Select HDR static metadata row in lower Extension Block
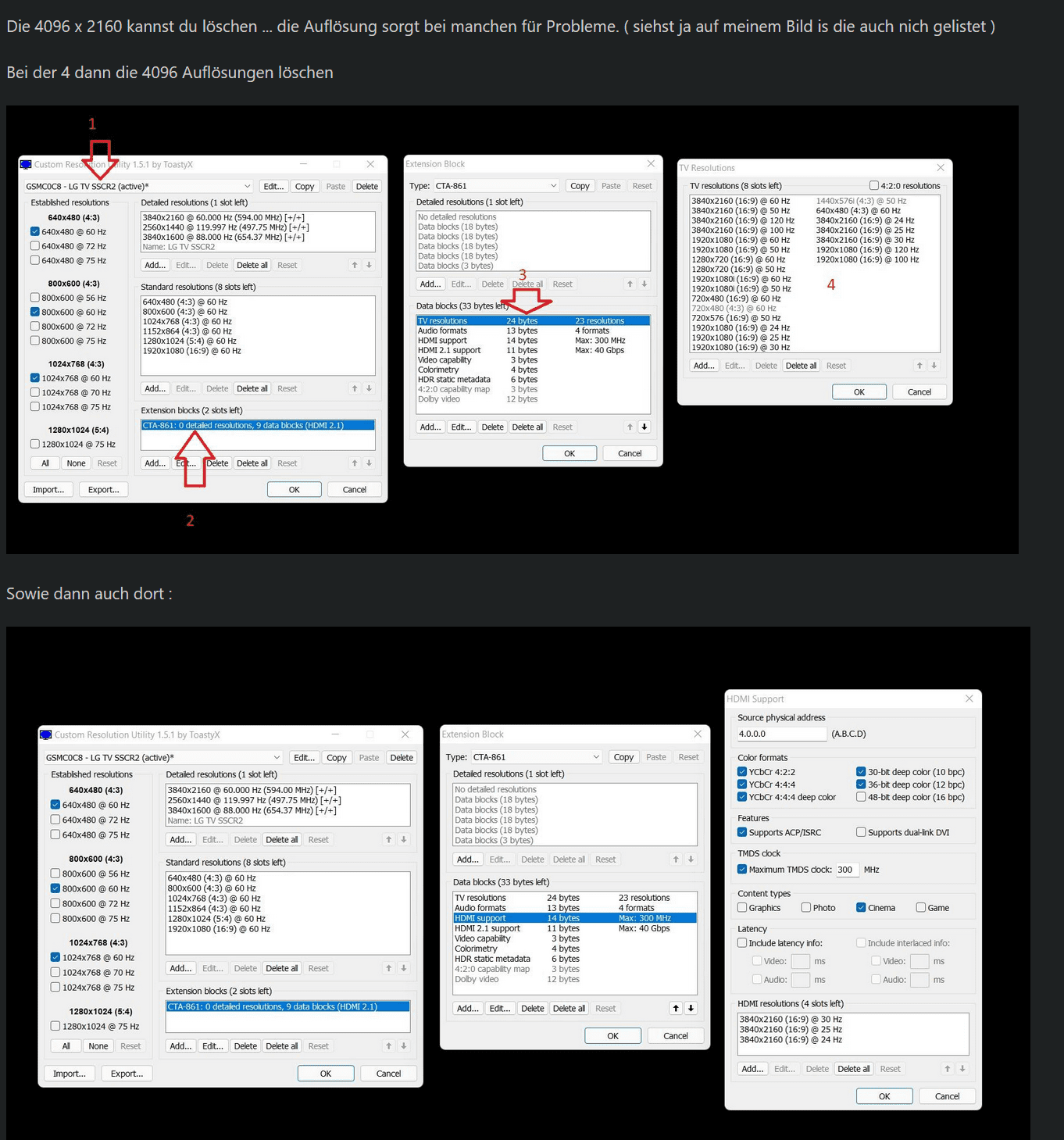 coord(574,959)
